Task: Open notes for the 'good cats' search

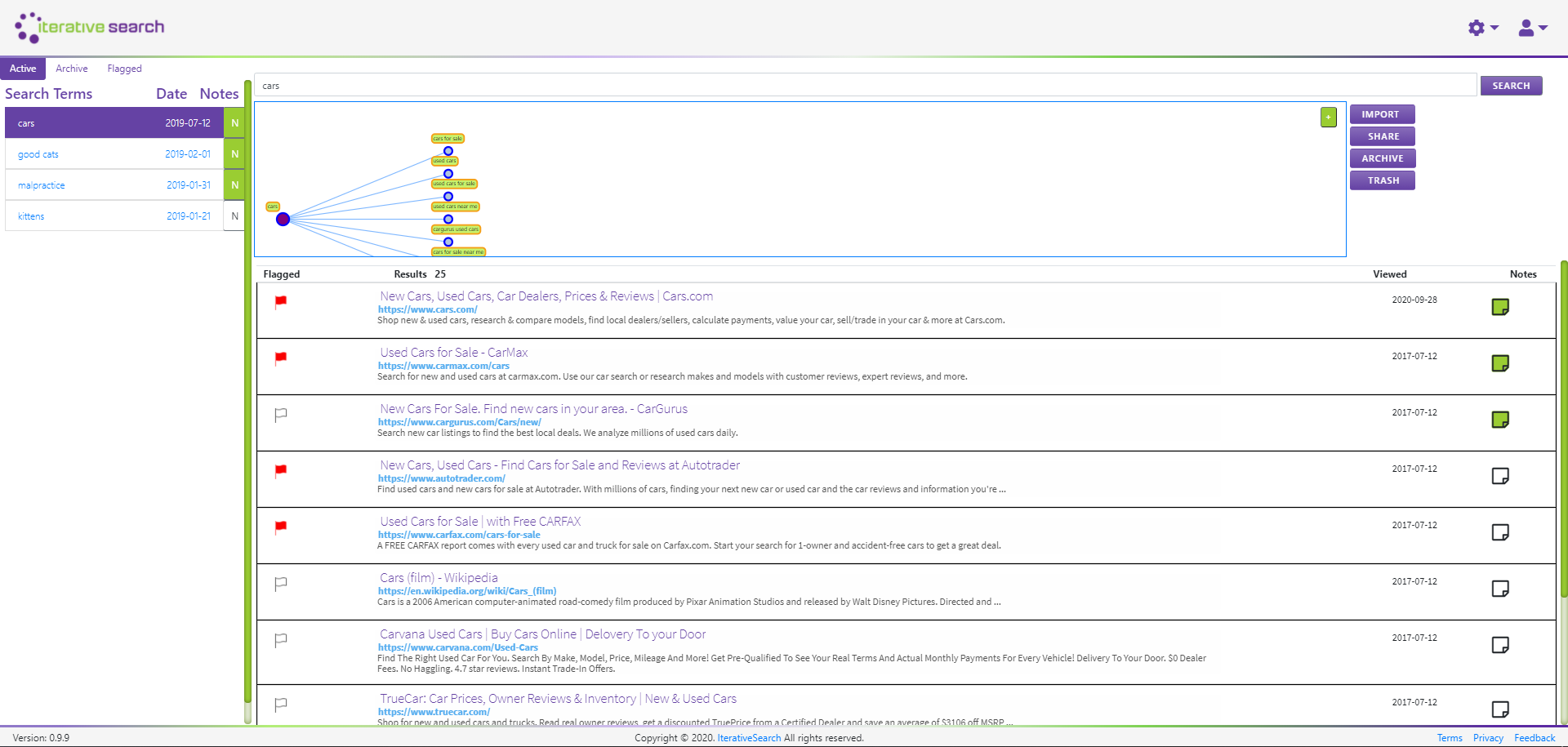Action: coord(234,154)
